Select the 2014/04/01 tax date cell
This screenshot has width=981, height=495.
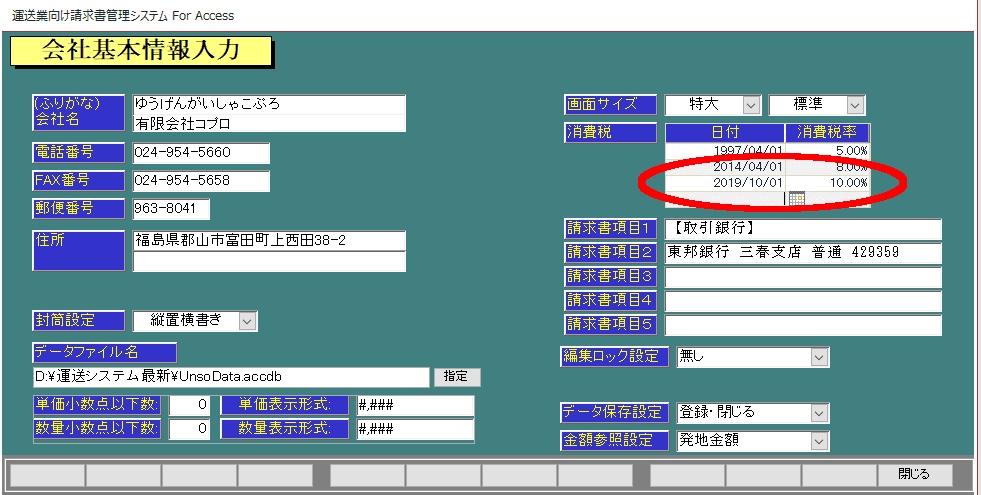coord(724,167)
